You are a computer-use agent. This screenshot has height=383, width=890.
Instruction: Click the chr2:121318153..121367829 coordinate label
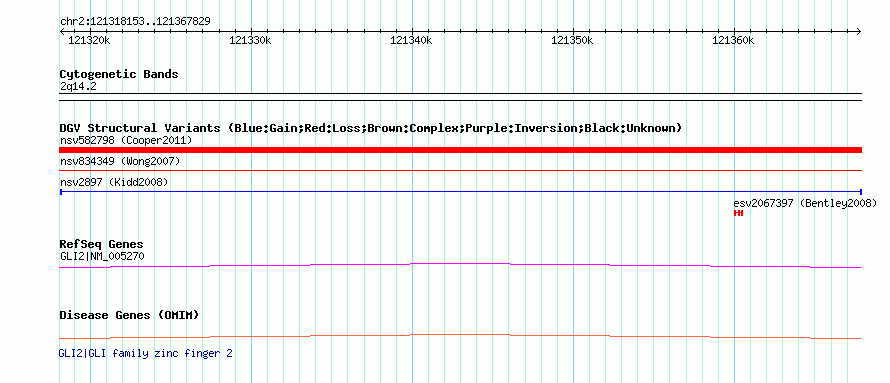coord(135,22)
